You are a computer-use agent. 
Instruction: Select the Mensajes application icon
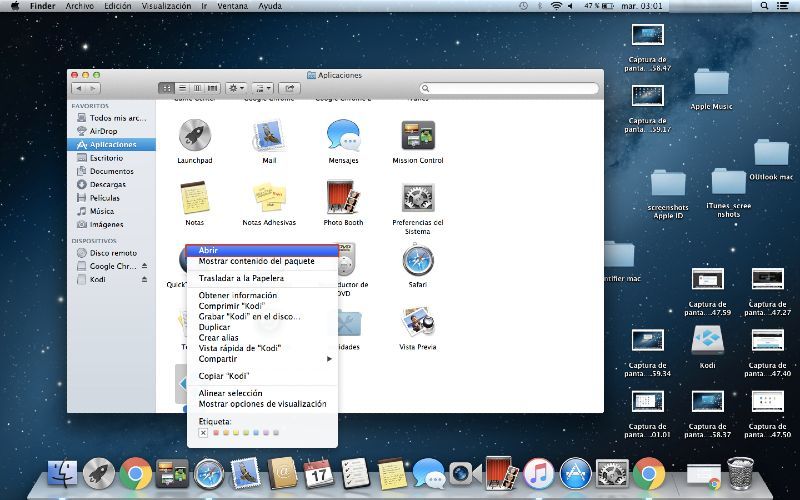coord(343,135)
